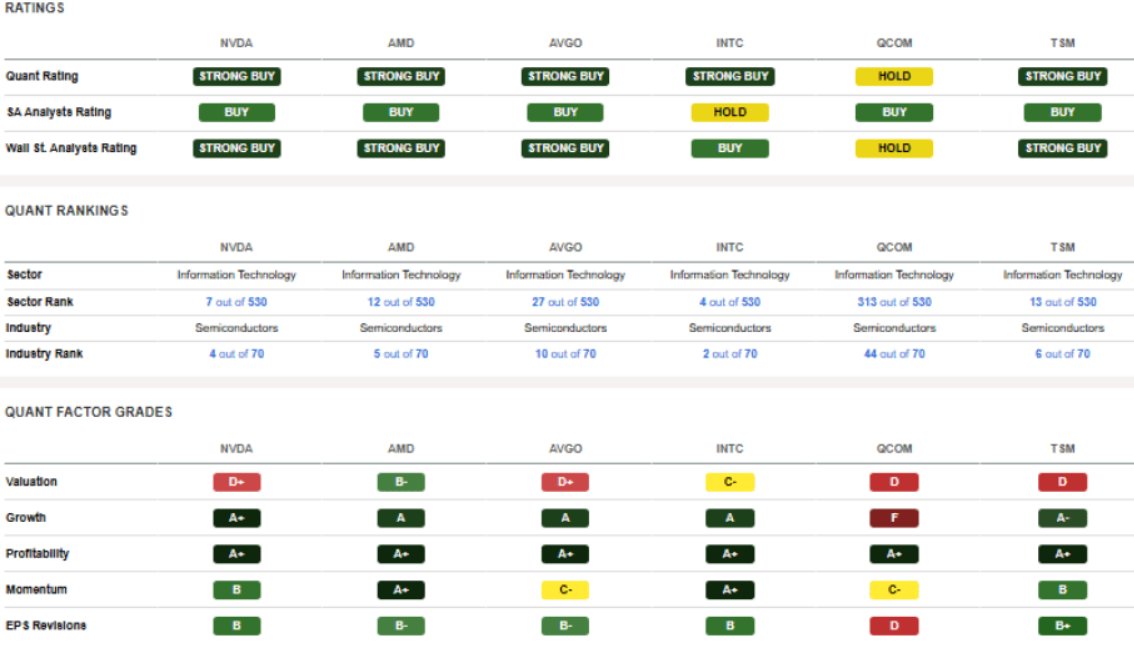Click TSM Growth A- grade
Screen dimensions: 1134x649
click(1062, 518)
